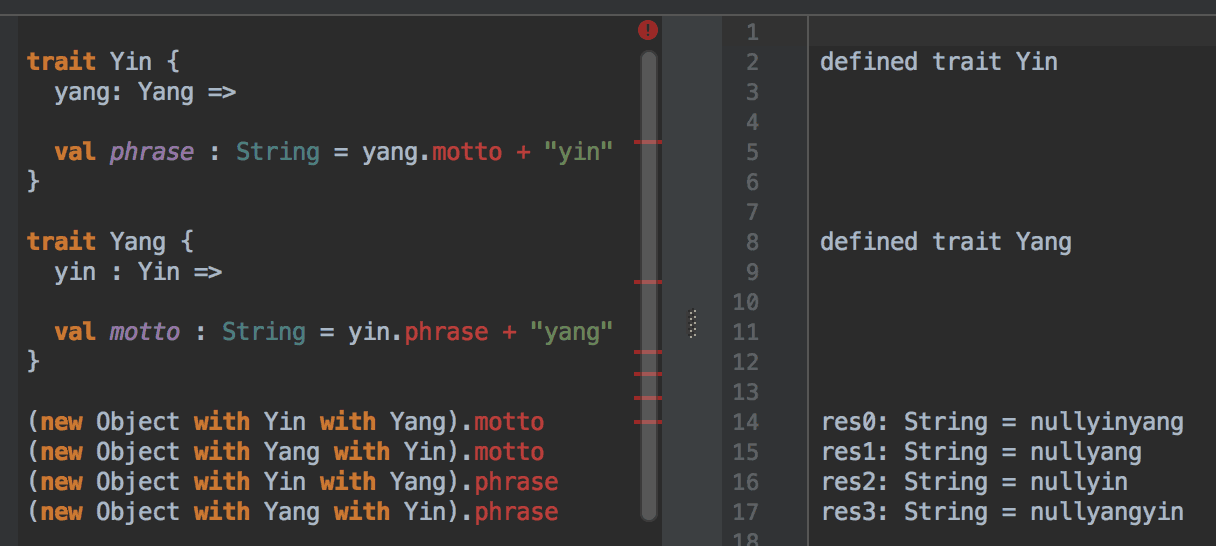Image resolution: width=1216 pixels, height=546 pixels.
Task: Click the "yin" string literal in code
Action: pyautogui.click(x=577, y=152)
